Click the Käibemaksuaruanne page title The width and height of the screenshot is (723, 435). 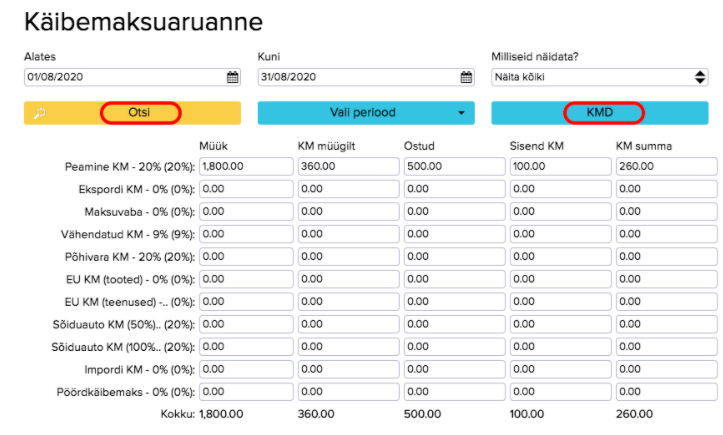pyautogui.click(x=143, y=22)
